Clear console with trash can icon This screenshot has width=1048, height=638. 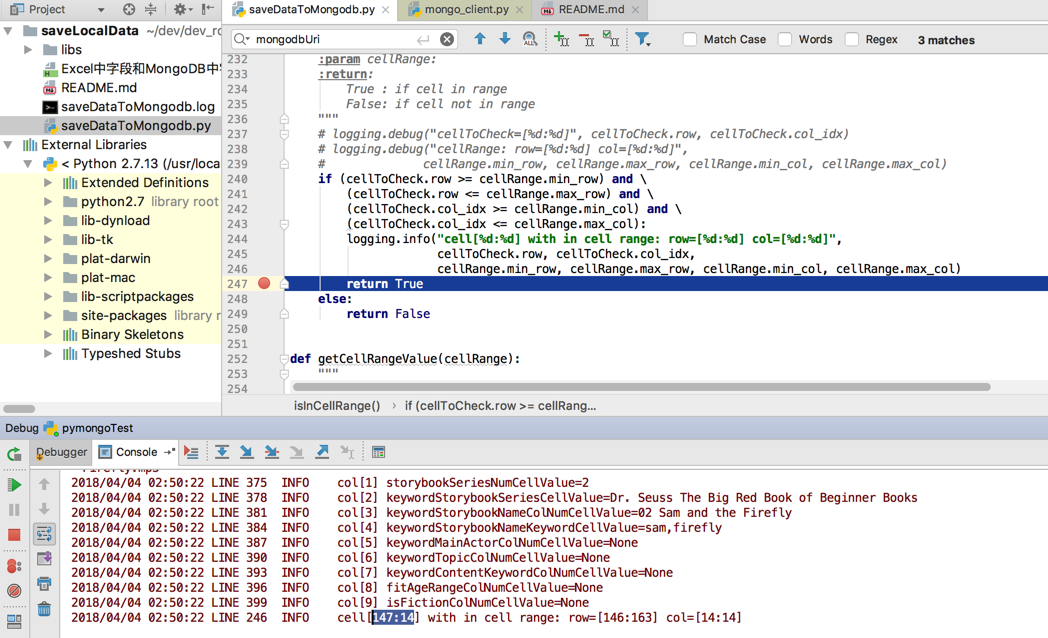click(44, 609)
